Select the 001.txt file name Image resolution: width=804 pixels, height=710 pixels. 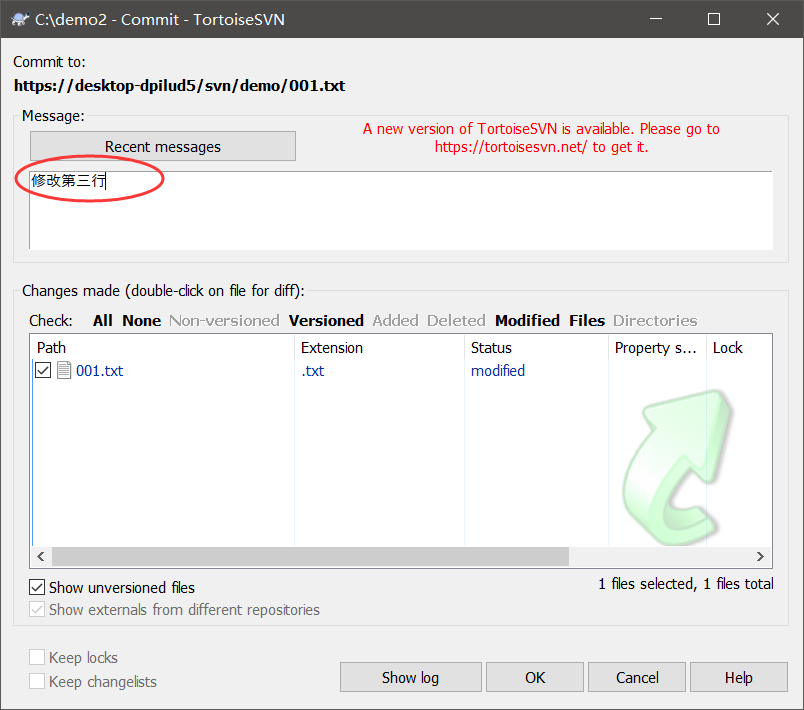click(x=99, y=370)
